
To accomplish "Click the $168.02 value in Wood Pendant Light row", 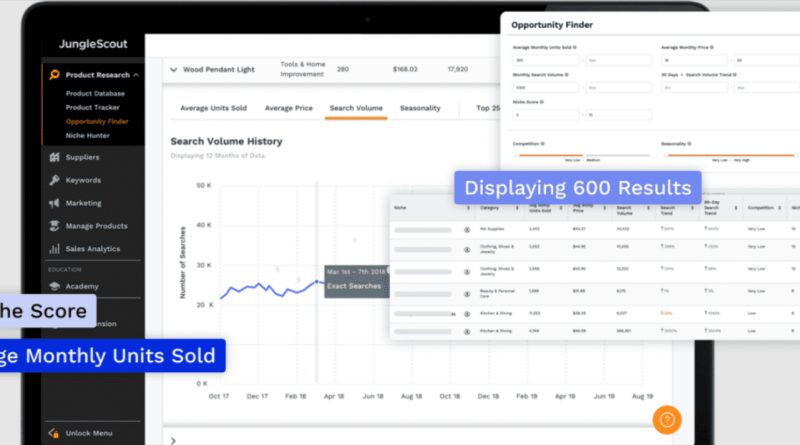I will (x=405, y=69).
